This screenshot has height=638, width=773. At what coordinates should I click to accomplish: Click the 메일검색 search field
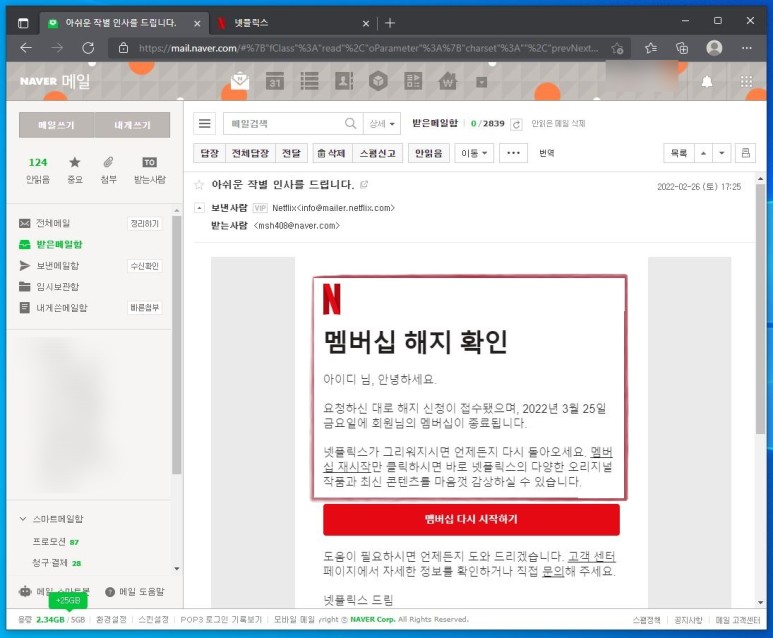click(x=284, y=123)
